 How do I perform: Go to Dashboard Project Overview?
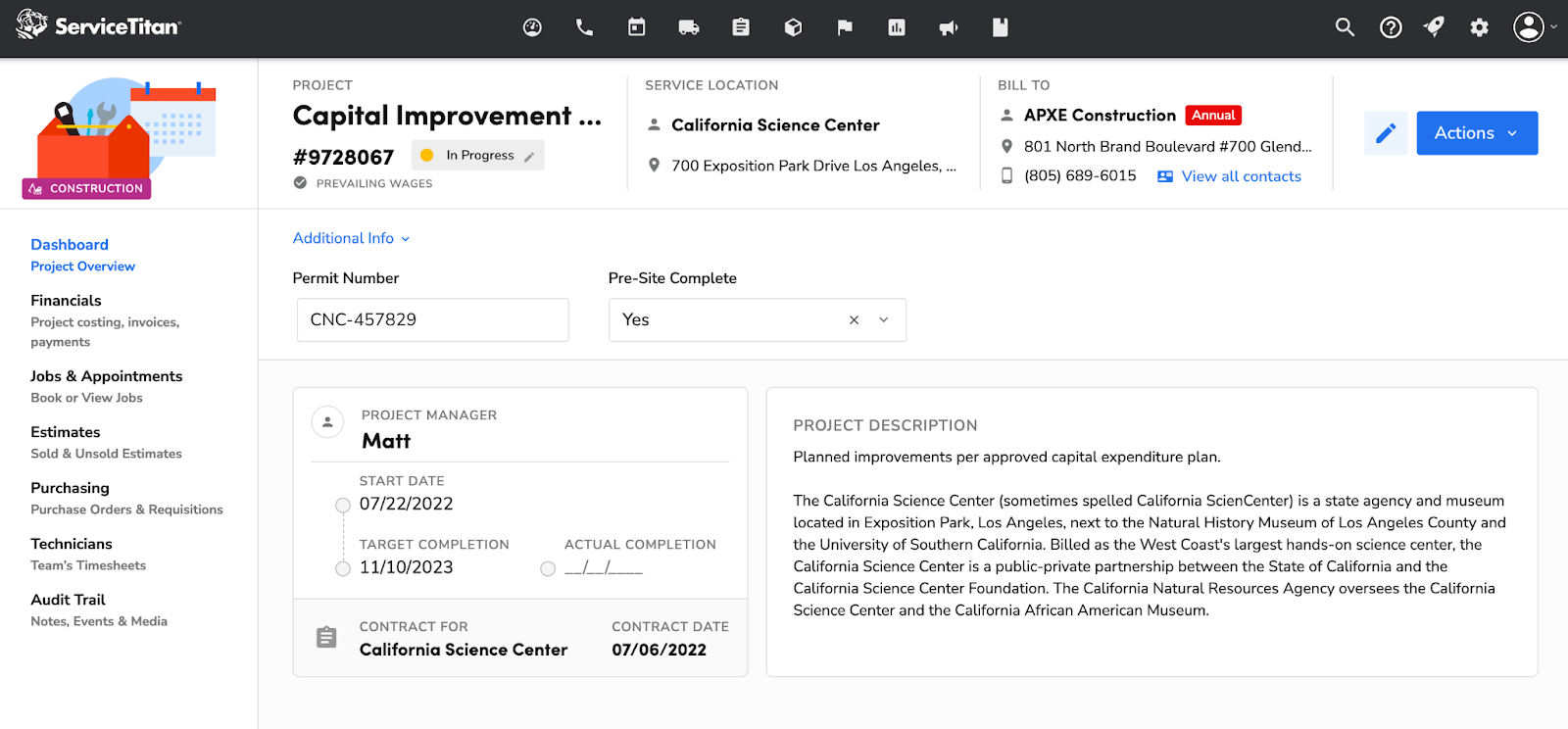[x=82, y=255]
